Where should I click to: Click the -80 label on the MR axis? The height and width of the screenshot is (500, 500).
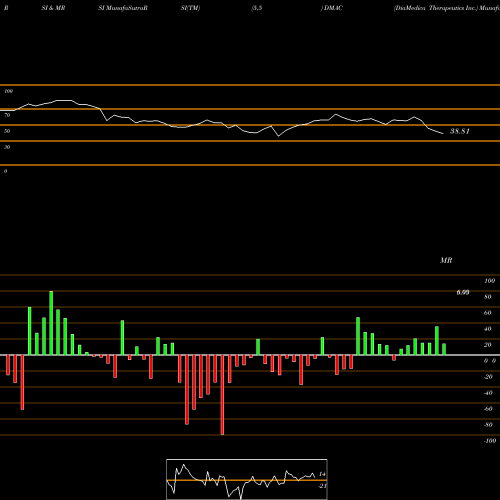(488, 425)
